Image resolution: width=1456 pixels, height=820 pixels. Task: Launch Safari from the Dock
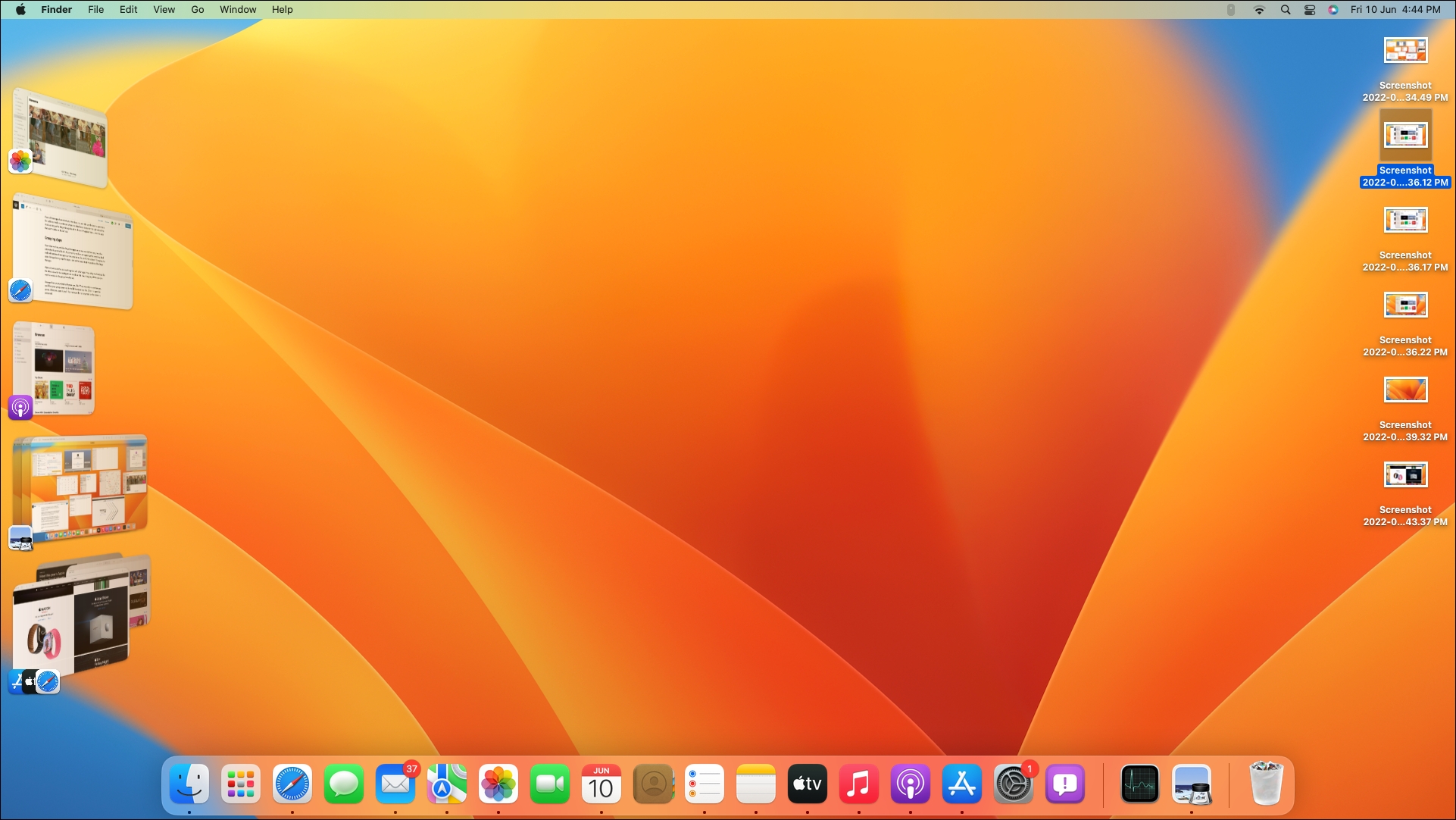(x=292, y=784)
